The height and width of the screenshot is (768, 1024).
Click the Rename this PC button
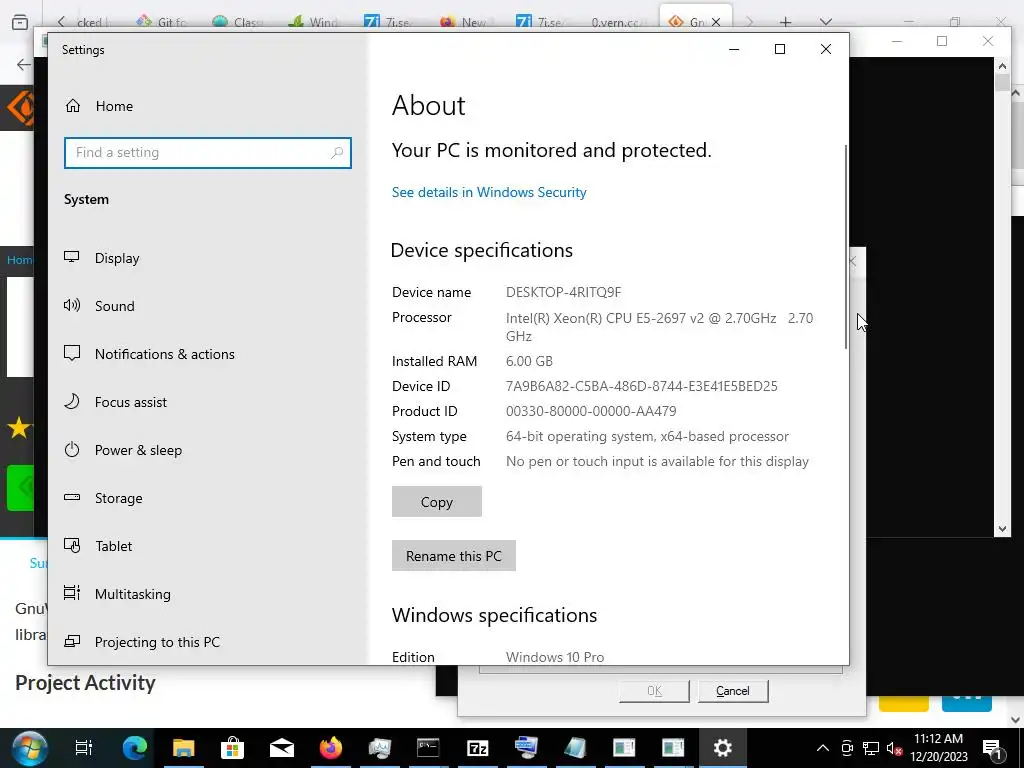(x=453, y=556)
